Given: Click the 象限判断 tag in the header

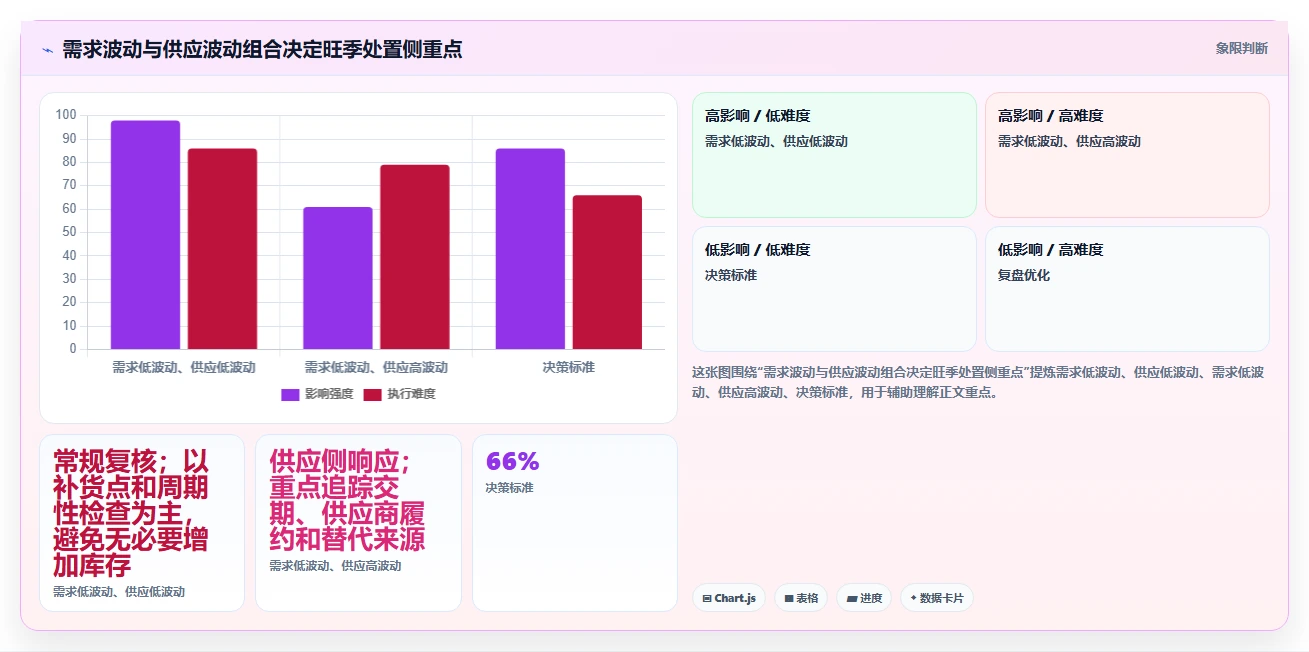Looking at the screenshot, I should (x=1241, y=49).
